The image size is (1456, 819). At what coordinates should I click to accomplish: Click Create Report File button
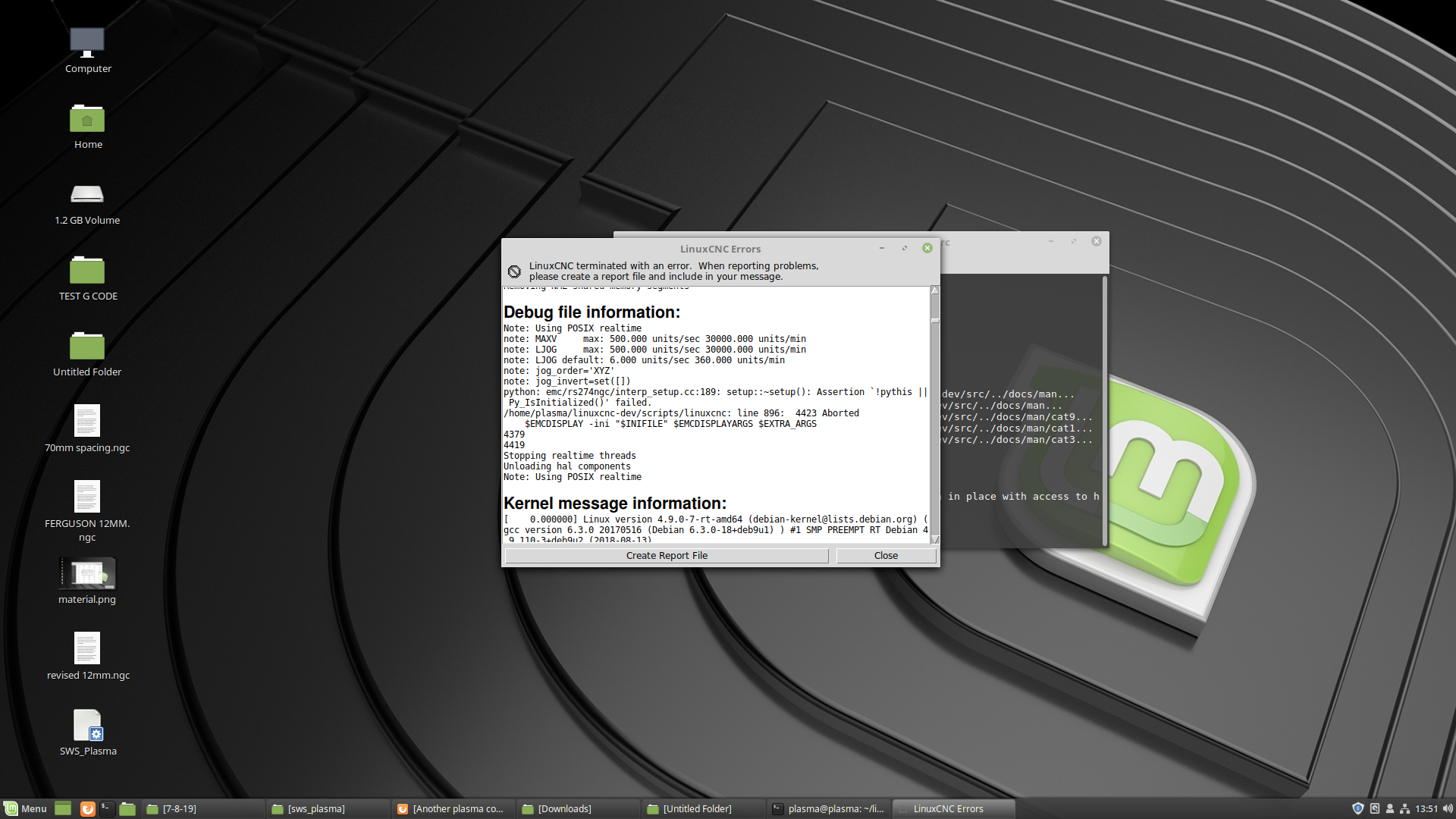pos(667,556)
